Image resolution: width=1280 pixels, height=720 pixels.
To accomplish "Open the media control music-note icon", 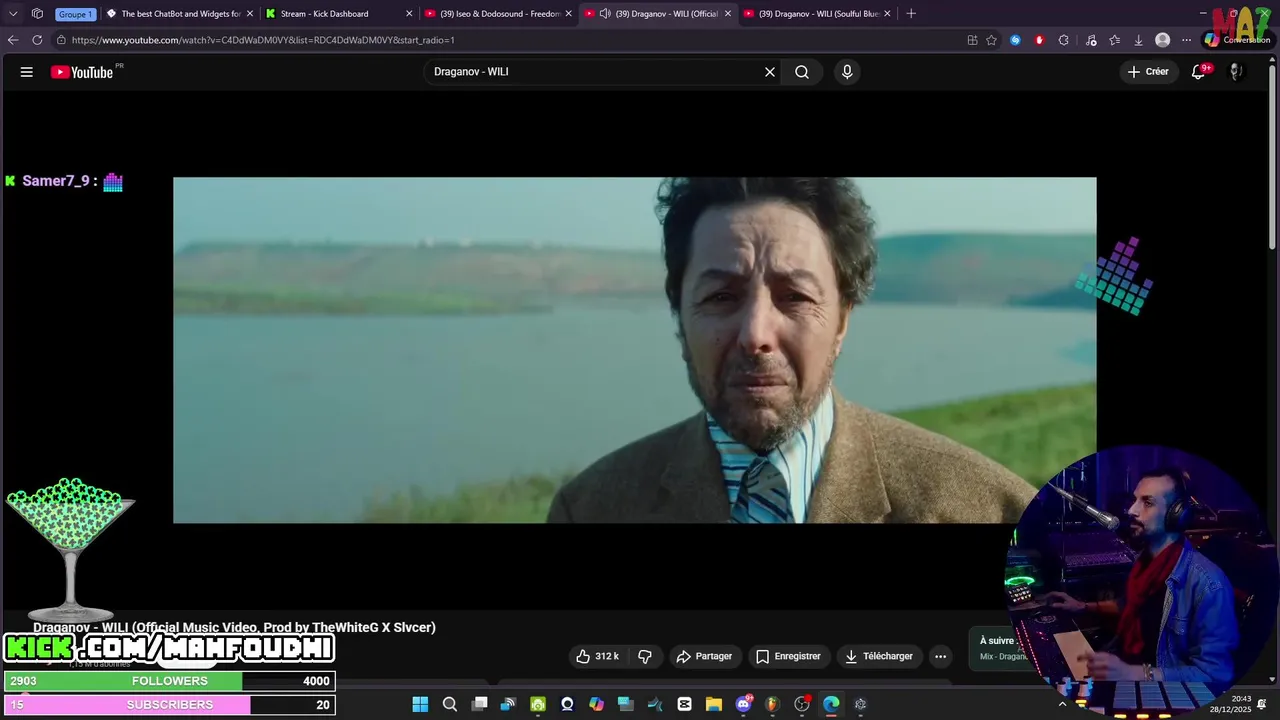I will tap(1091, 40).
